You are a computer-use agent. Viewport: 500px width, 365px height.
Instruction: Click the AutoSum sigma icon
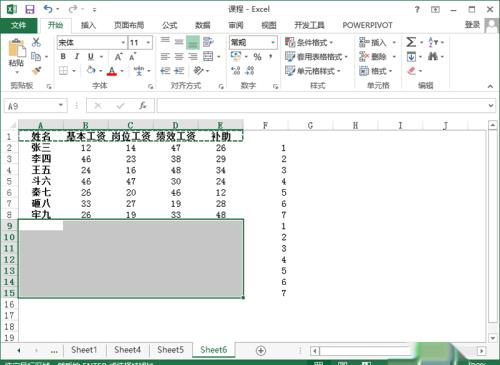click(411, 42)
